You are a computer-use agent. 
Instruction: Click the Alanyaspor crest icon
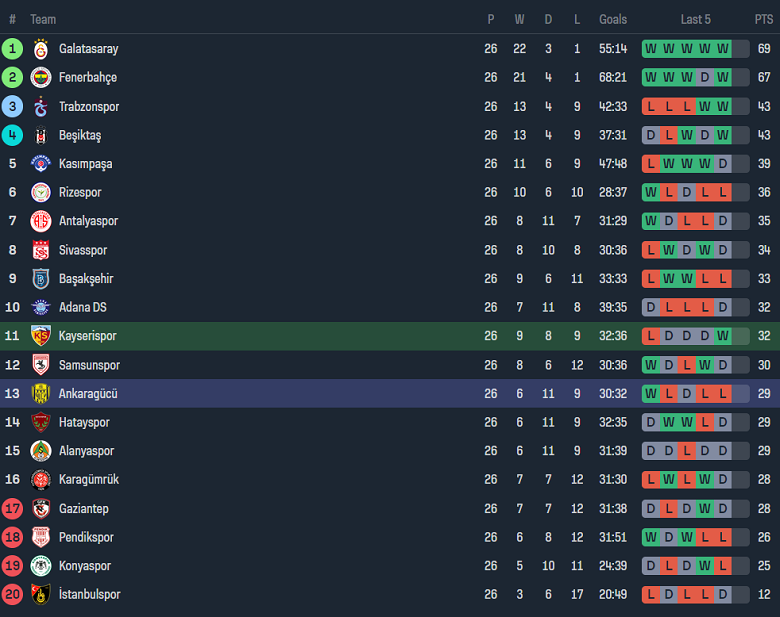41,451
